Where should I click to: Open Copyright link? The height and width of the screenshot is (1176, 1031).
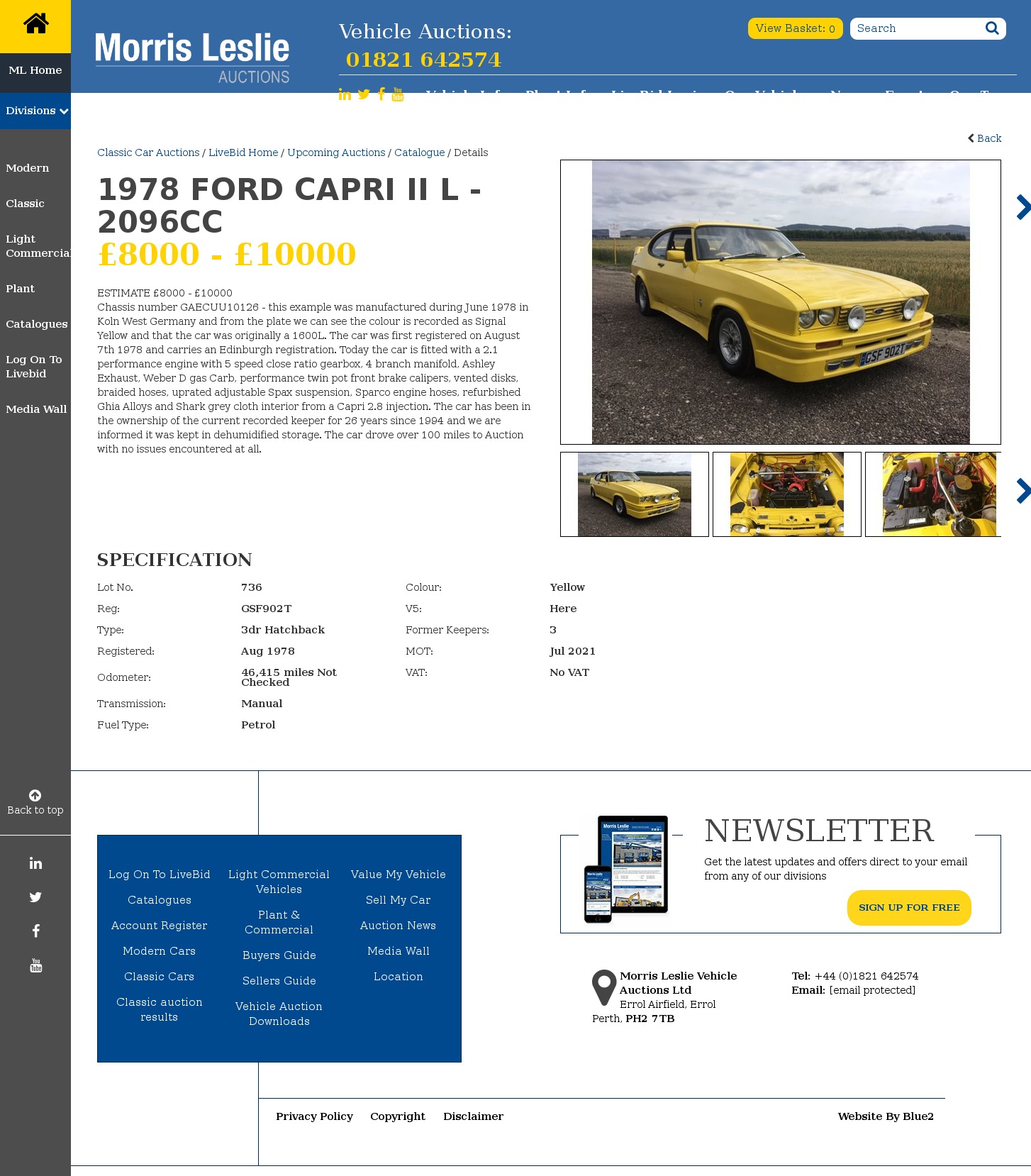coord(398,1116)
